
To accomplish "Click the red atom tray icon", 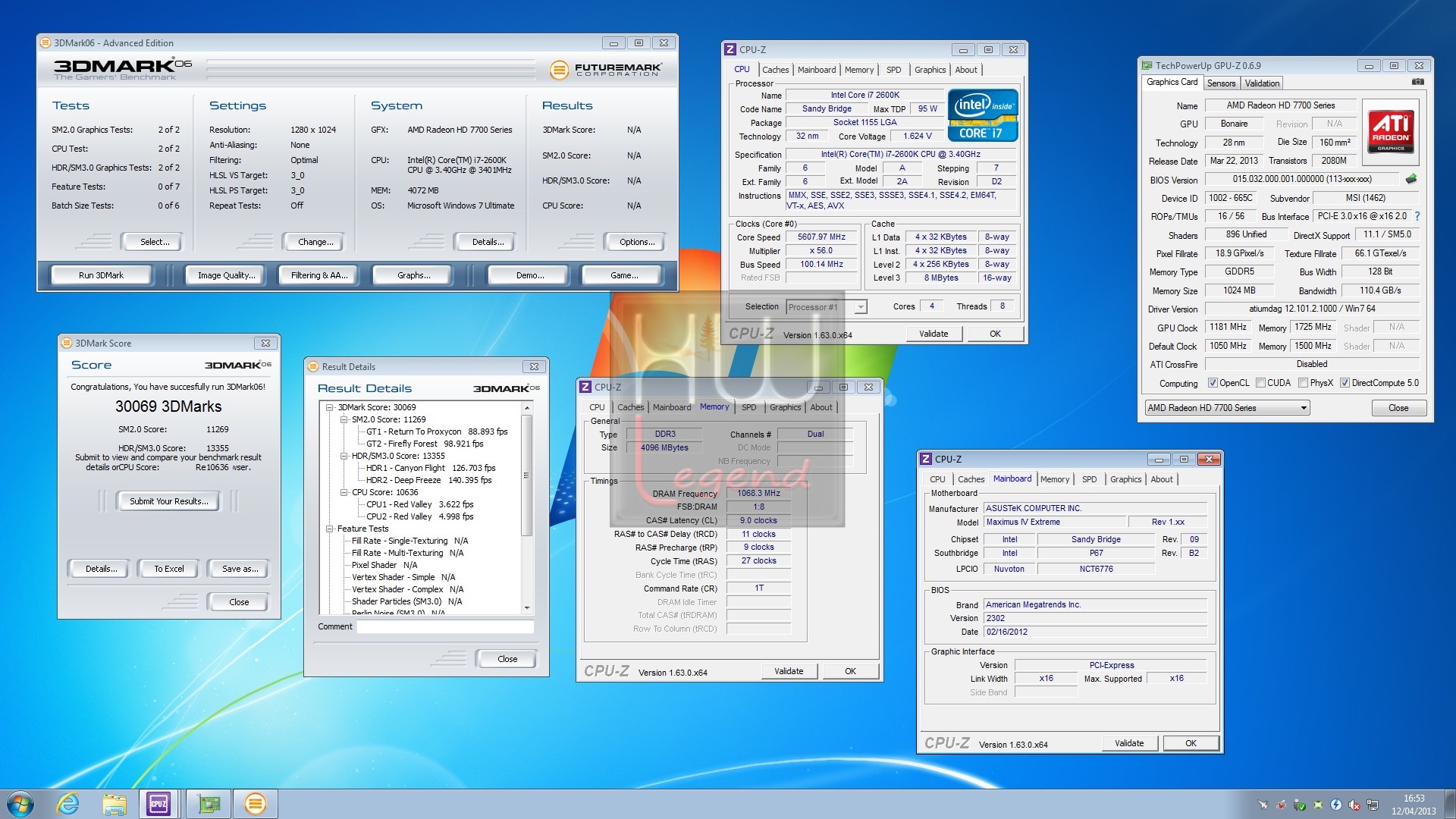I will (1282, 805).
